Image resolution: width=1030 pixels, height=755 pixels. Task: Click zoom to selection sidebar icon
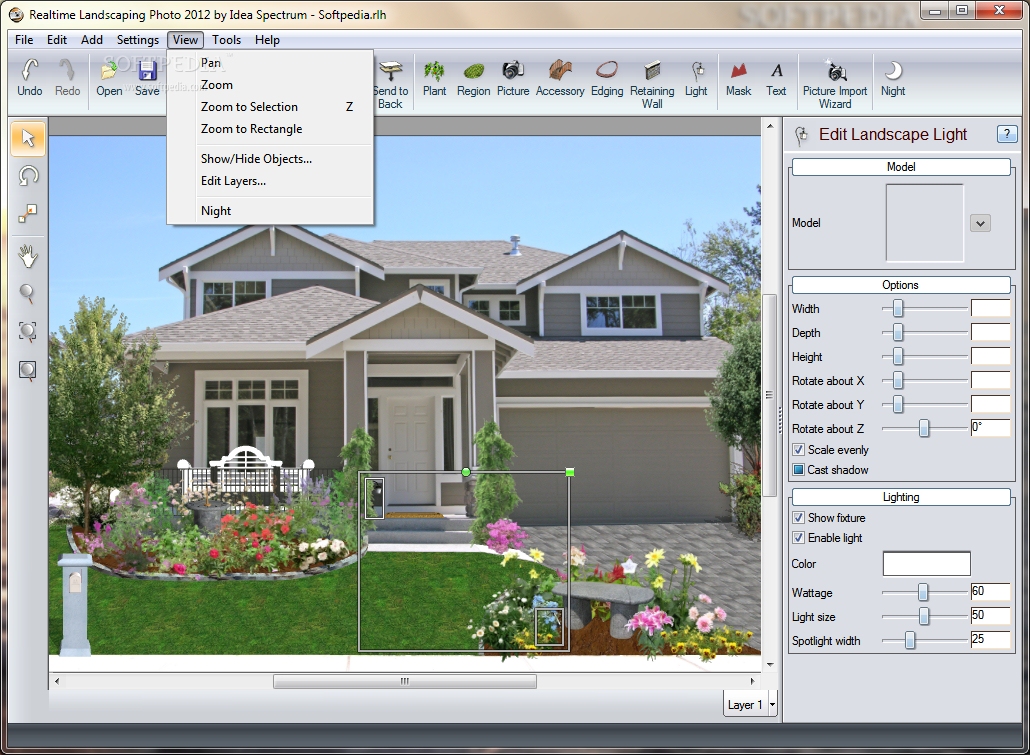pos(28,331)
